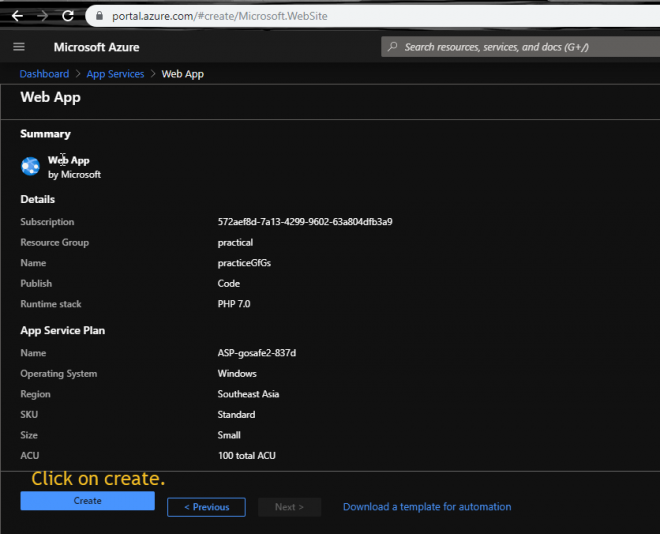The width and height of the screenshot is (660, 534).
Task: Click the Region value Southeast Asia
Action: point(248,394)
